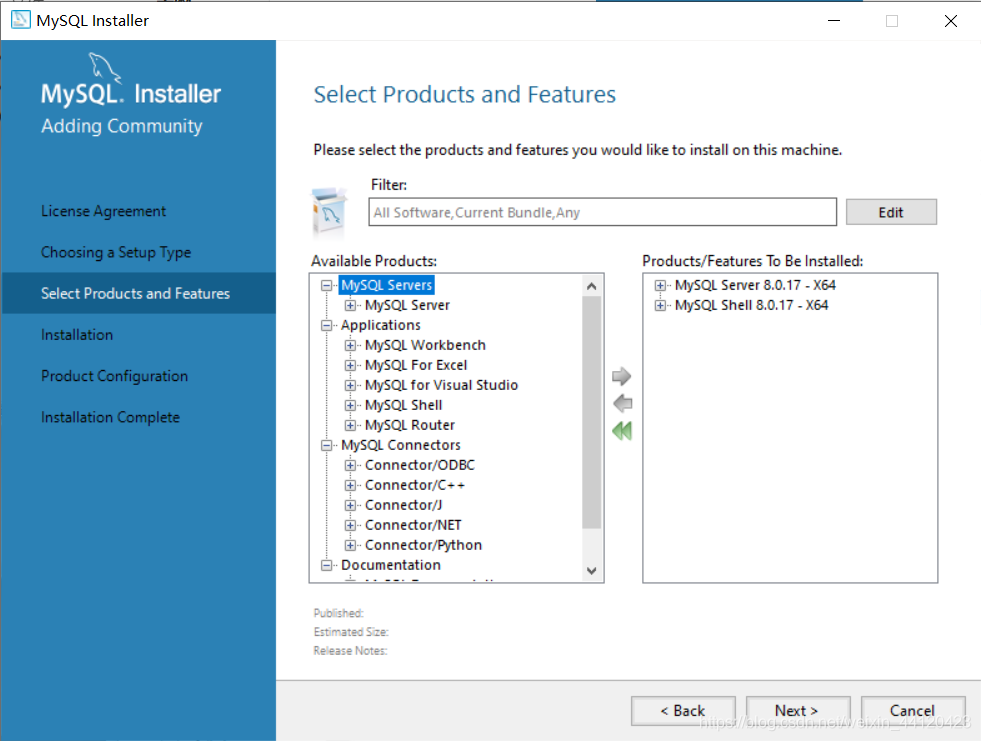Click the remove-product left arrow icon
Viewport: 981px width, 741px height.
(x=623, y=403)
